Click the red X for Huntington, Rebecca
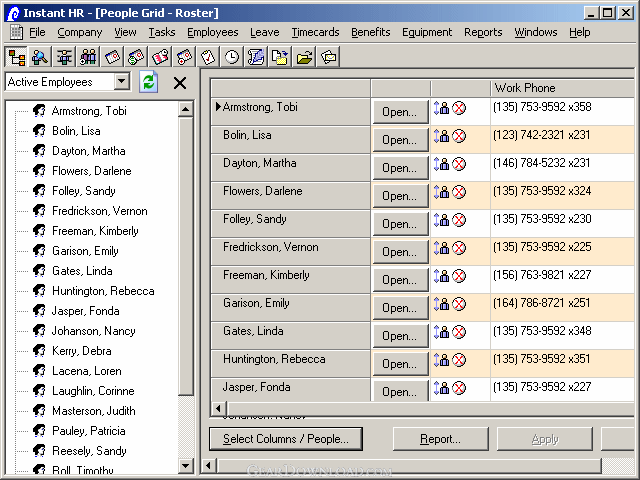This screenshot has width=640, height=480. point(459,360)
